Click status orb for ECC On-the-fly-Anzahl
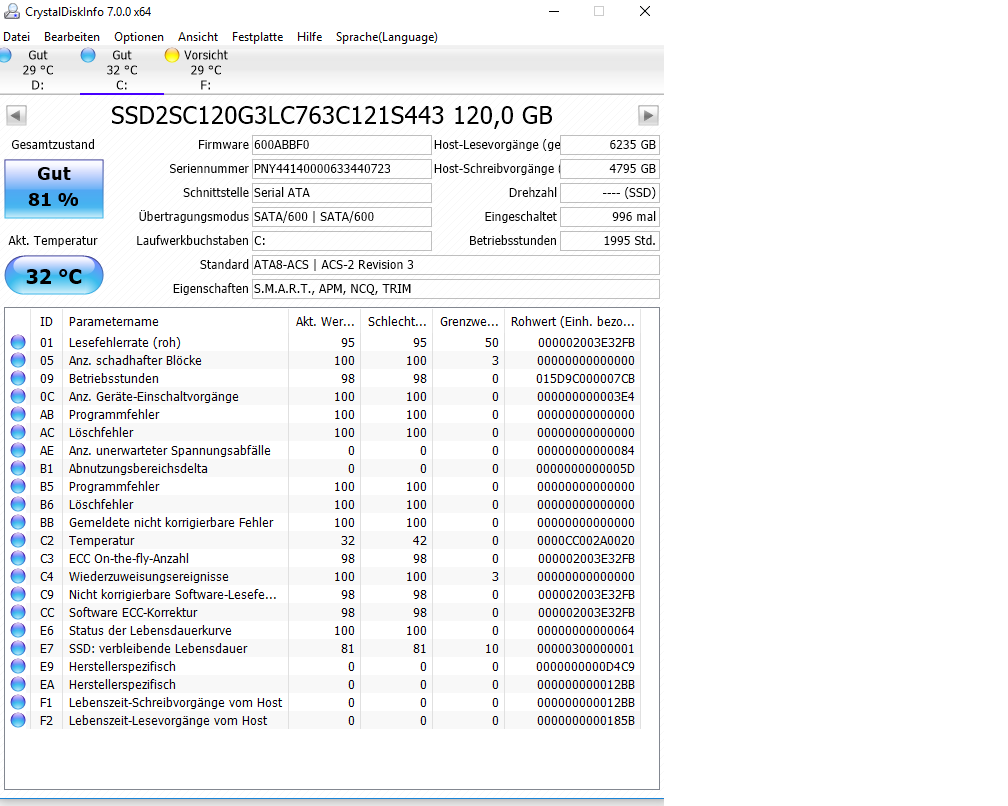The height and width of the screenshot is (806, 1008). click(18, 559)
